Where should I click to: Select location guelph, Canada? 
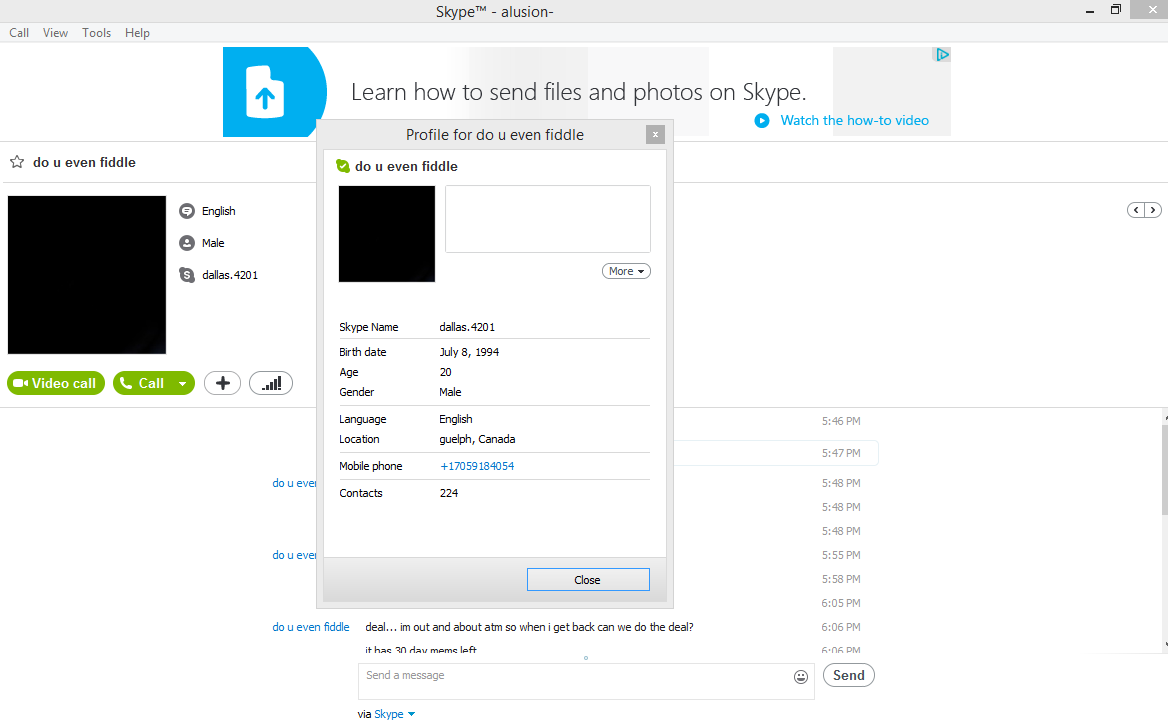point(477,439)
